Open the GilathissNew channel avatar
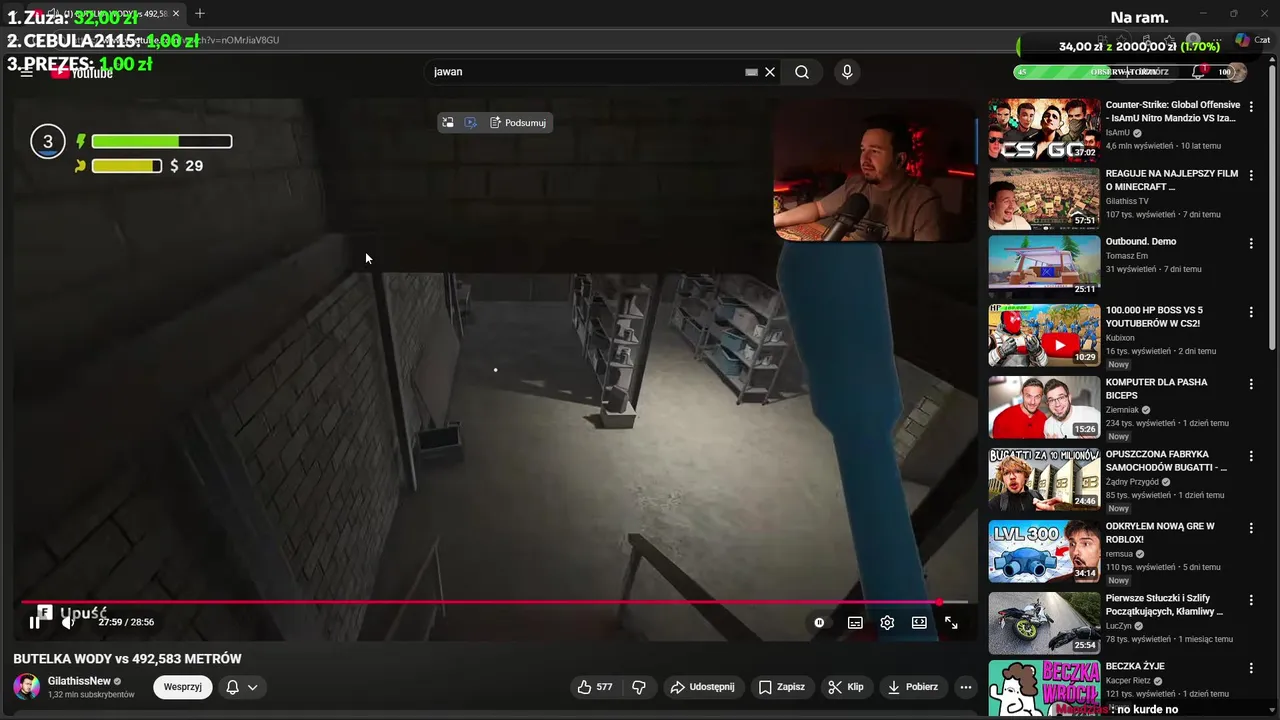This screenshot has width=1280, height=720. 27,687
